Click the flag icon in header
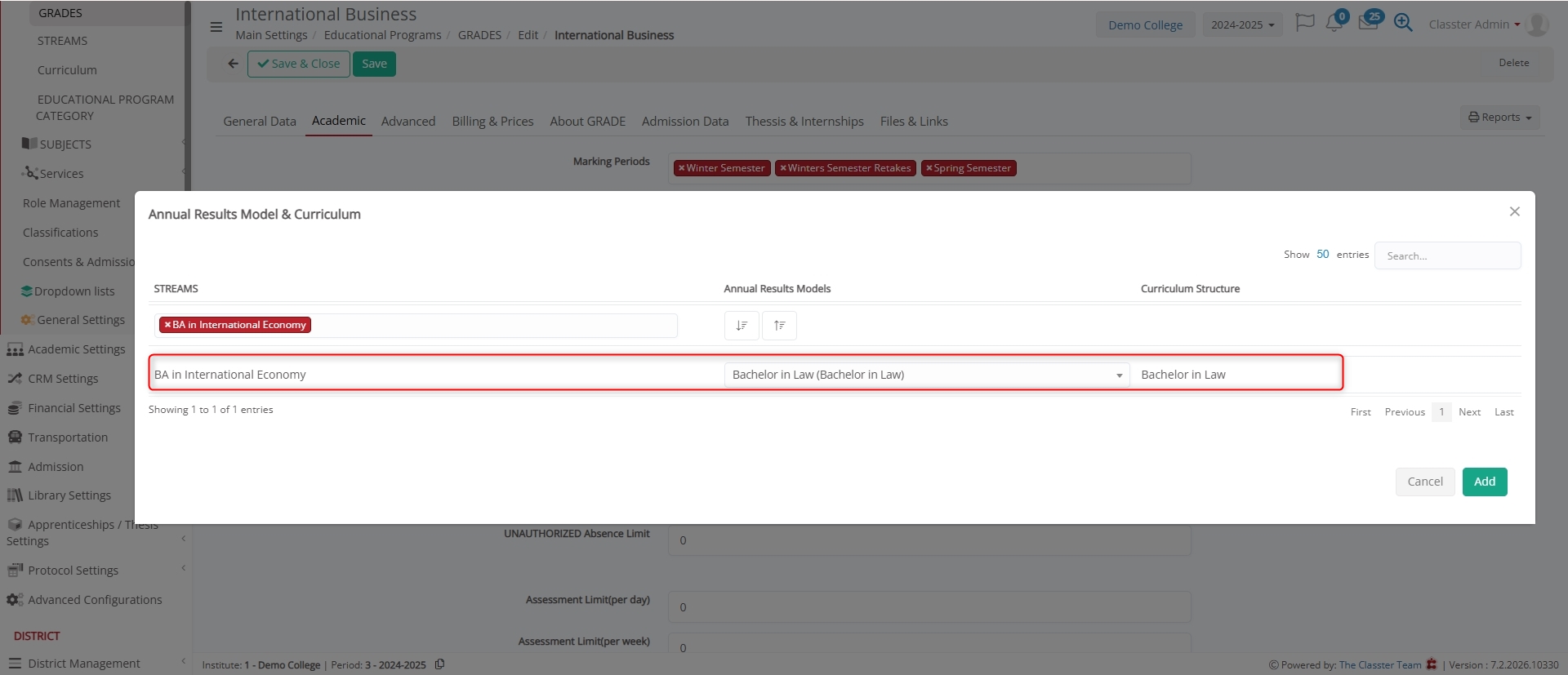 (x=1304, y=23)
